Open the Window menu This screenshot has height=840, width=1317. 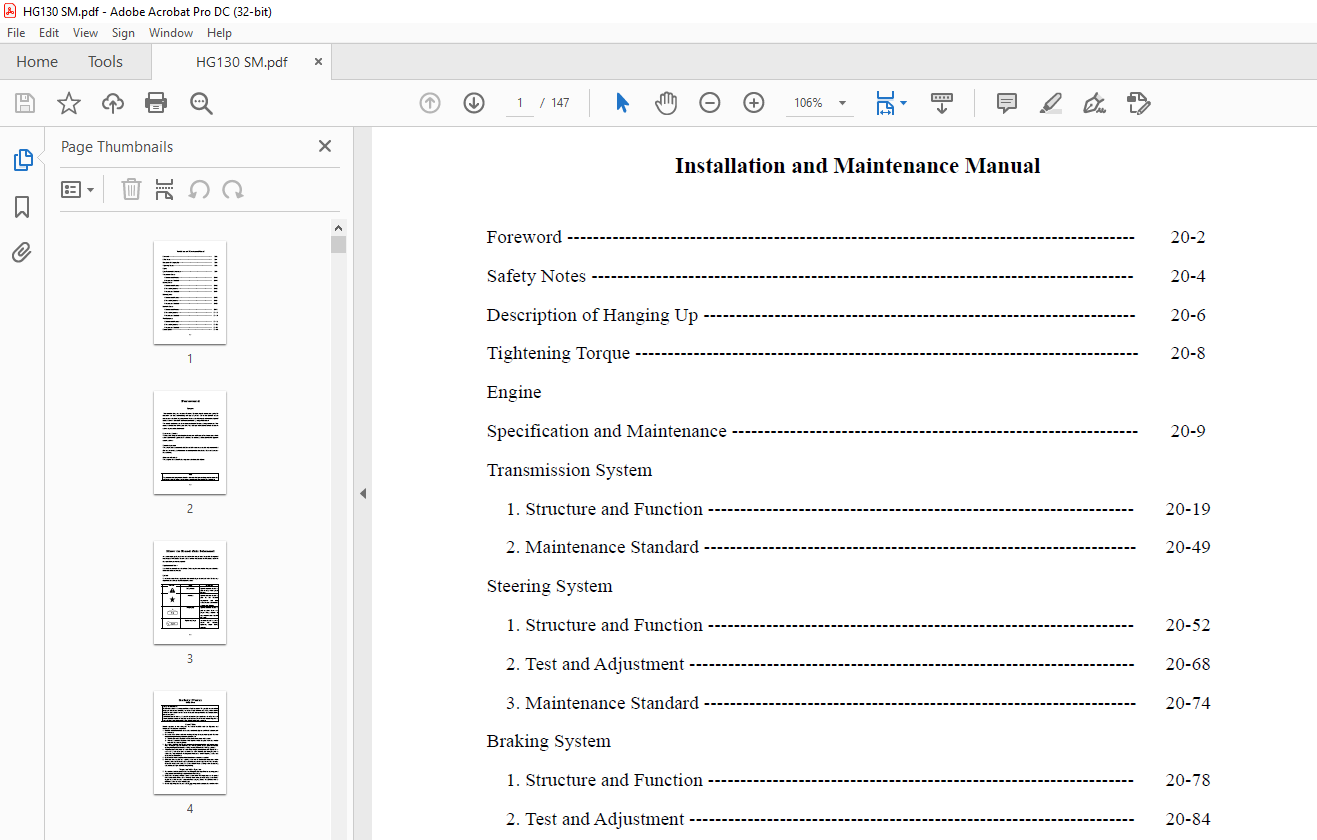[x=171, y=33]
